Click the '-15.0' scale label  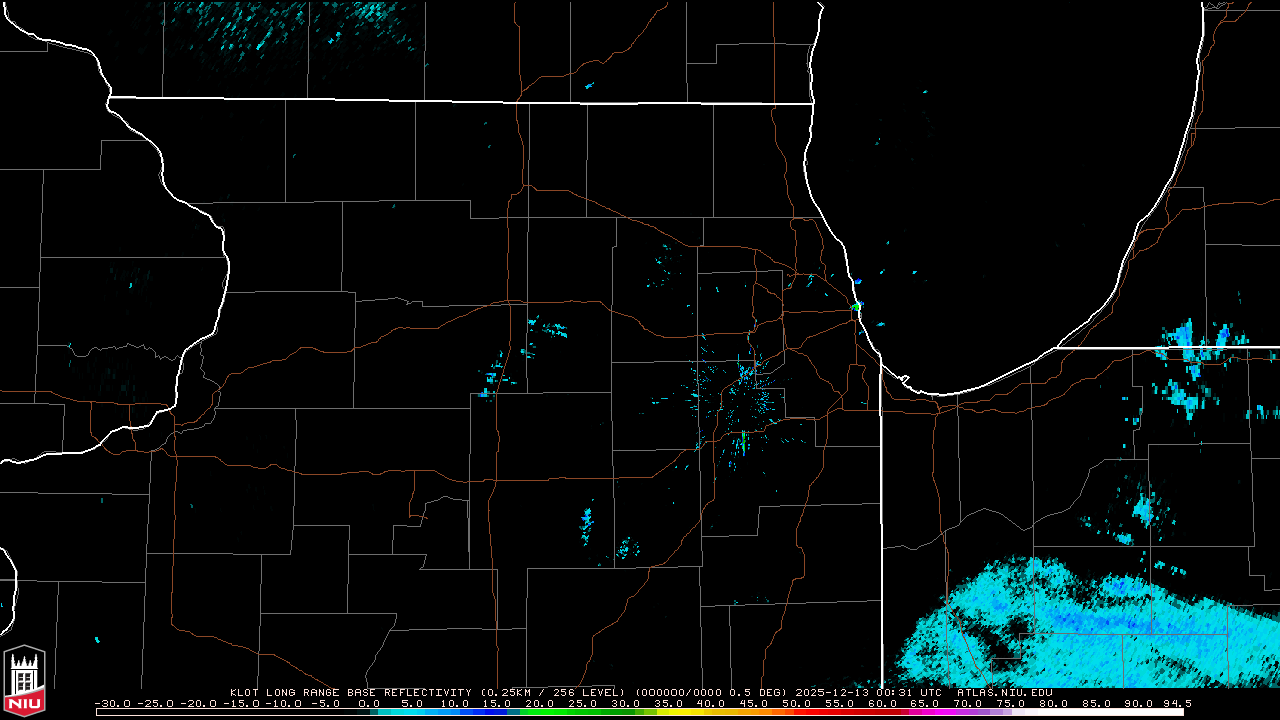coord(241,703)
